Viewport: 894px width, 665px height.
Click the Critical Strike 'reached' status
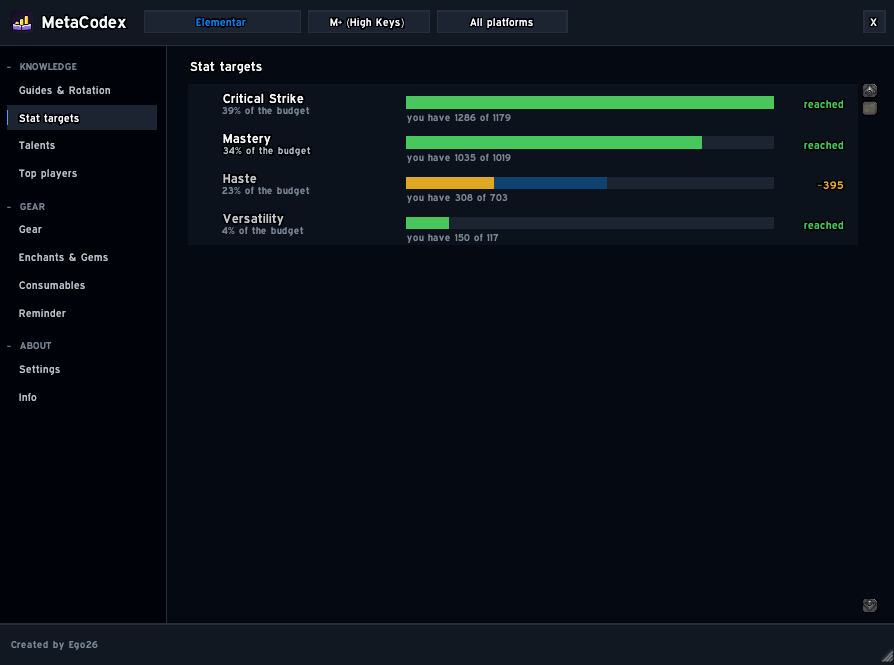click(x=823, y=104)
